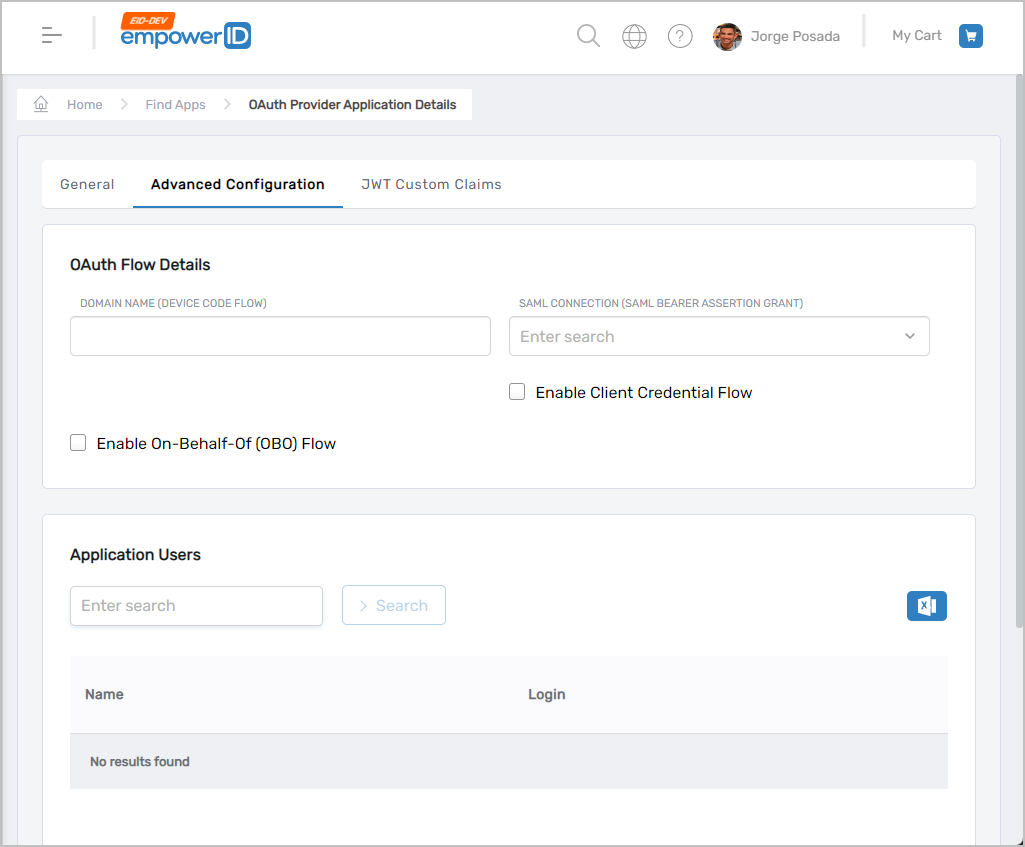Switch to the General tab
The image size is (1025, 847).
[x=87, y=184]
